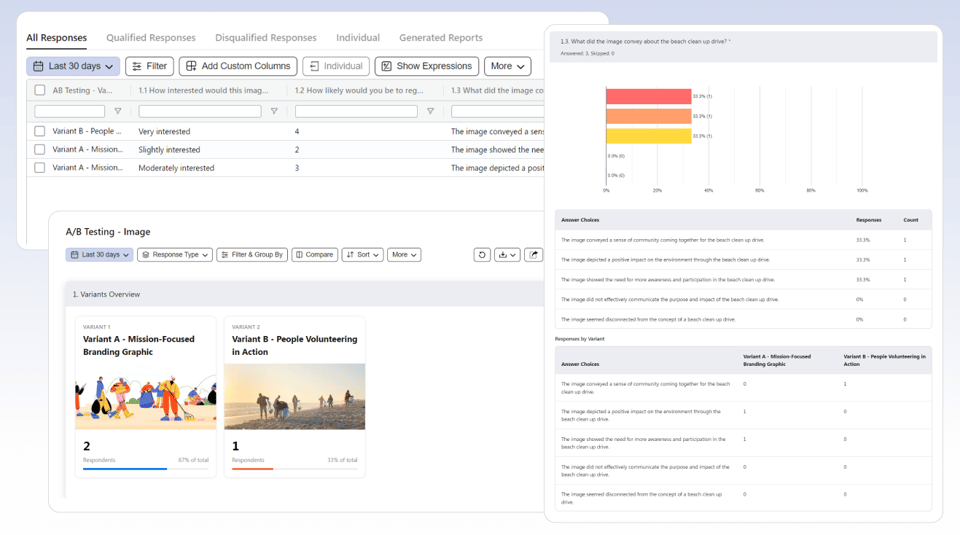Click the Variant A - Mission-Focused Branding Graphic title
960x535 pixels.
coord(139,345)
